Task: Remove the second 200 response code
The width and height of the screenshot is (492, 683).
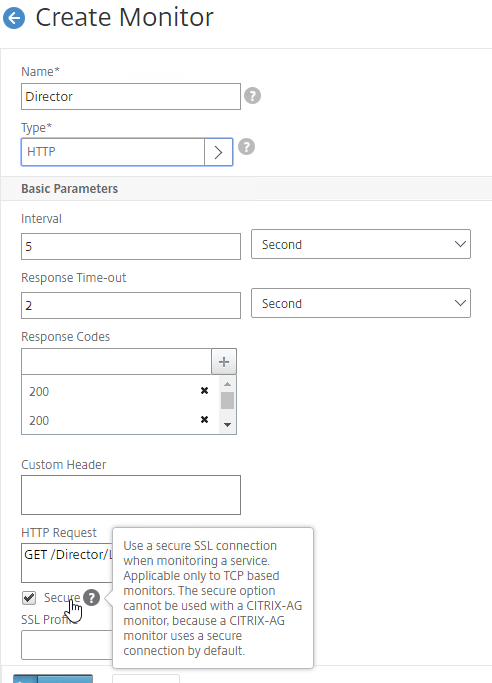Action: point(204,419)
